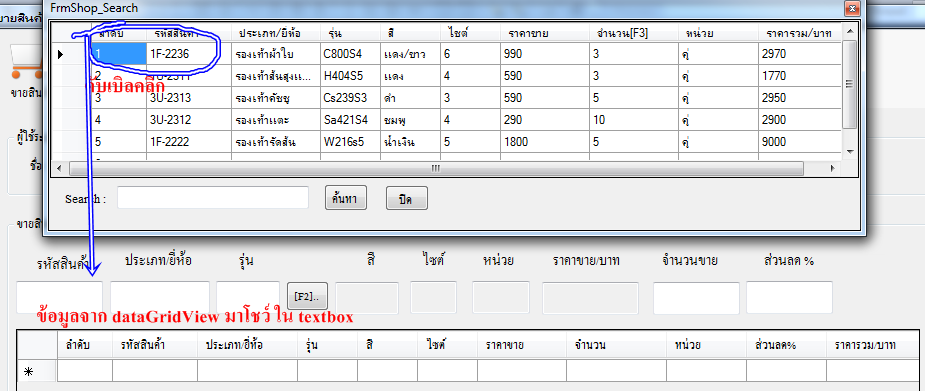Image resolution: width=925 pixels, height=391 pixels.
Task: Click the ค้นหา search button
Action: [346, 198]
